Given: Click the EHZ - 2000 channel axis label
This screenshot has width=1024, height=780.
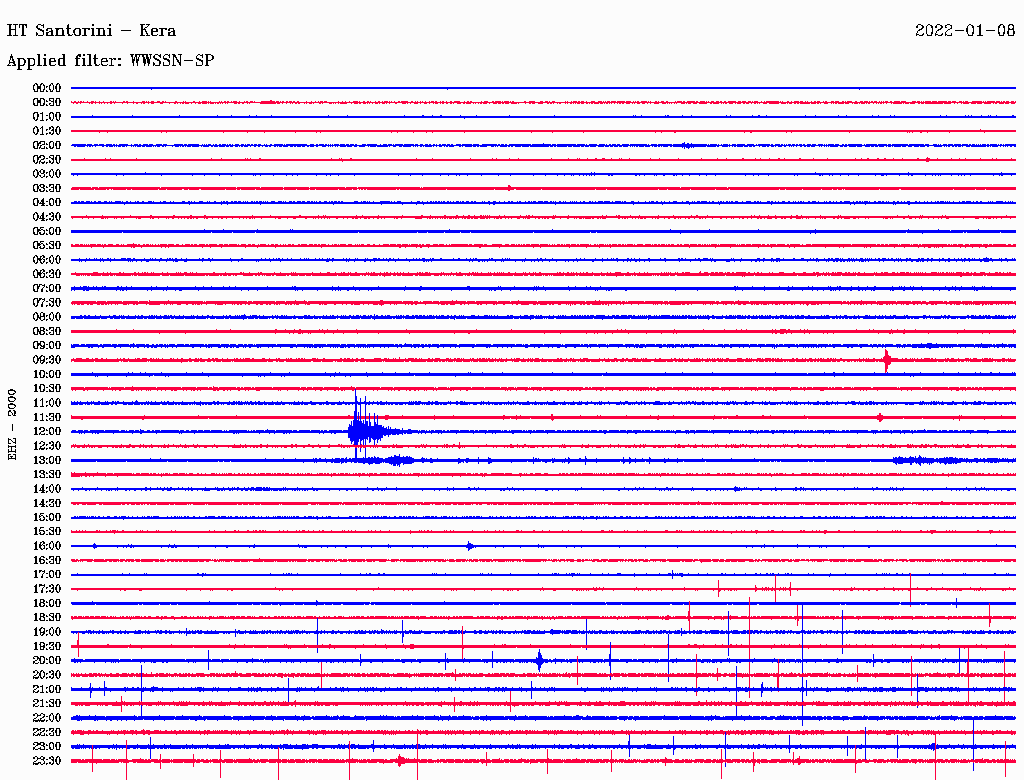Looking at the screenshot, I should pos(12,425).
